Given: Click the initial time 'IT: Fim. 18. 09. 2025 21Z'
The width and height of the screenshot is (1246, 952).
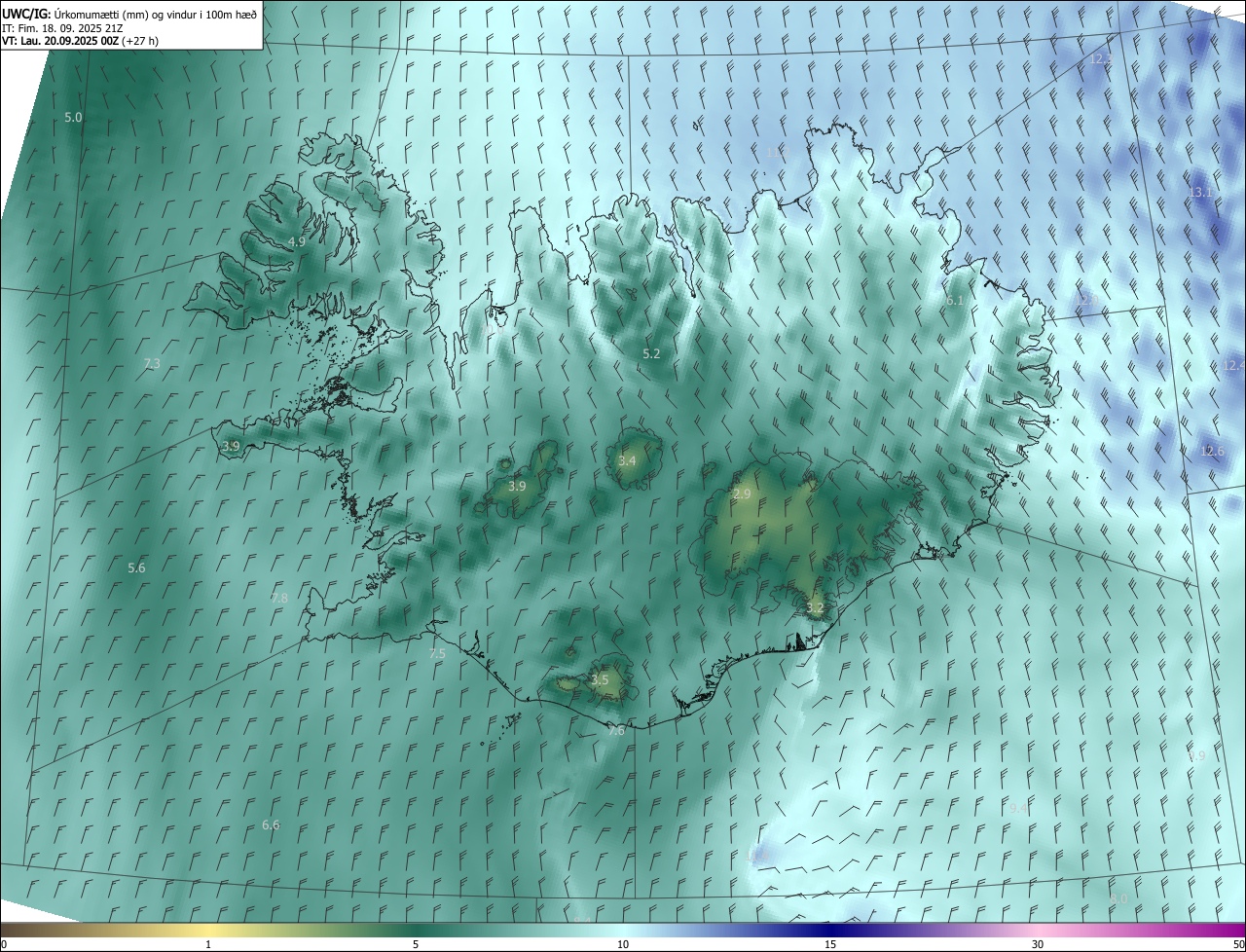Looking at the screenshot, I should [64, 27].
